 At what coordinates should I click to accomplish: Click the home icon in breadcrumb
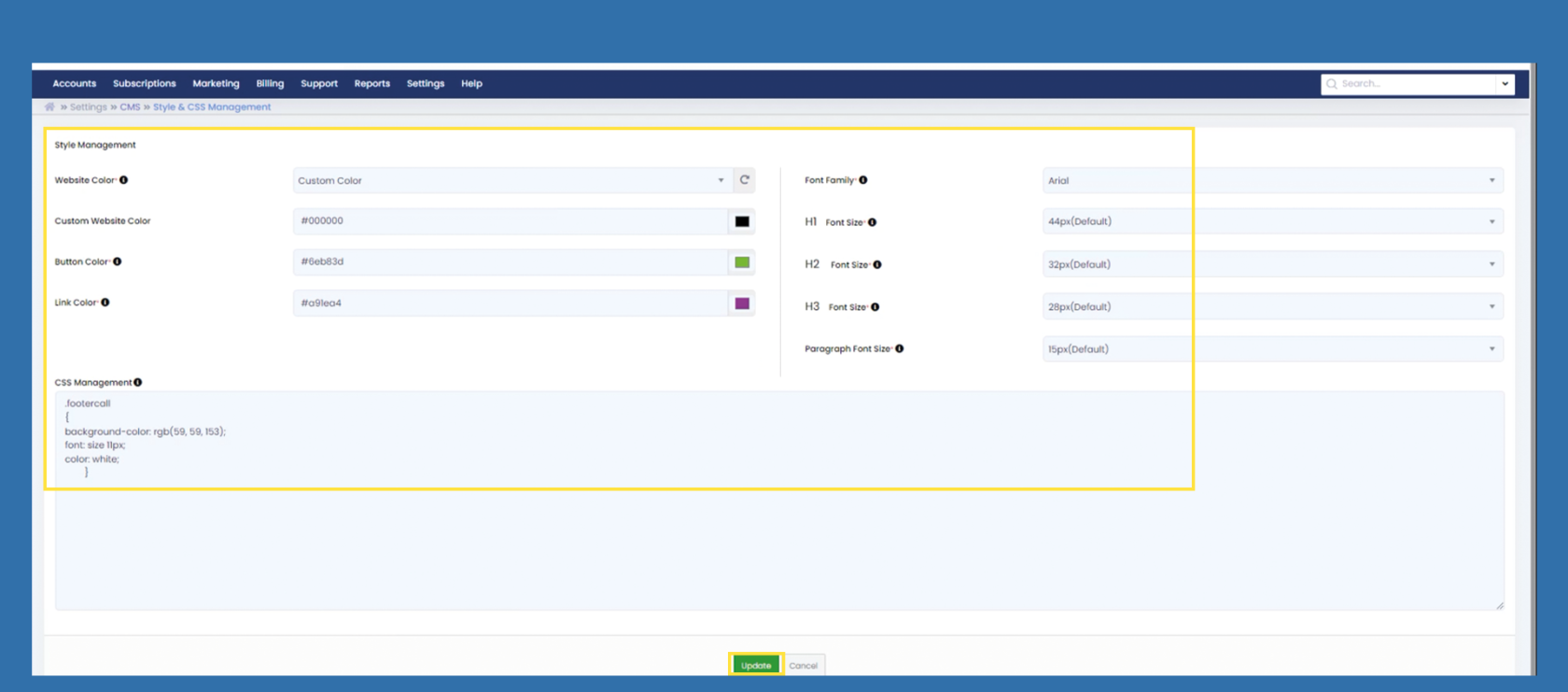[49, 107]
